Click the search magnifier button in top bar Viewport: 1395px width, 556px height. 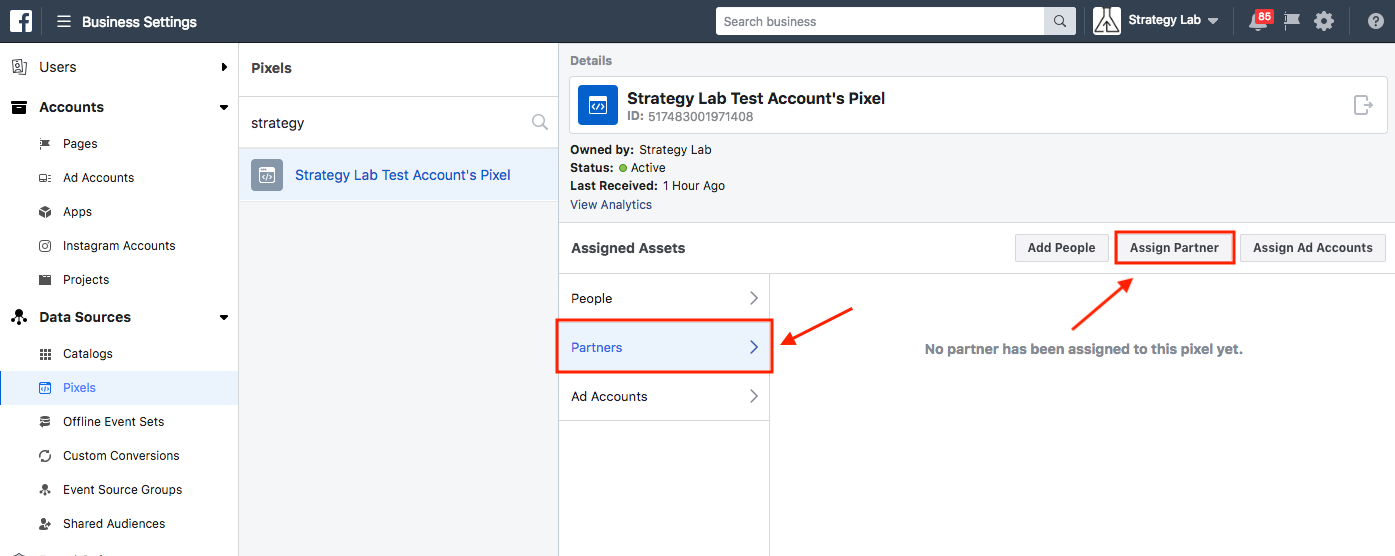click(x=1059, y=21)
